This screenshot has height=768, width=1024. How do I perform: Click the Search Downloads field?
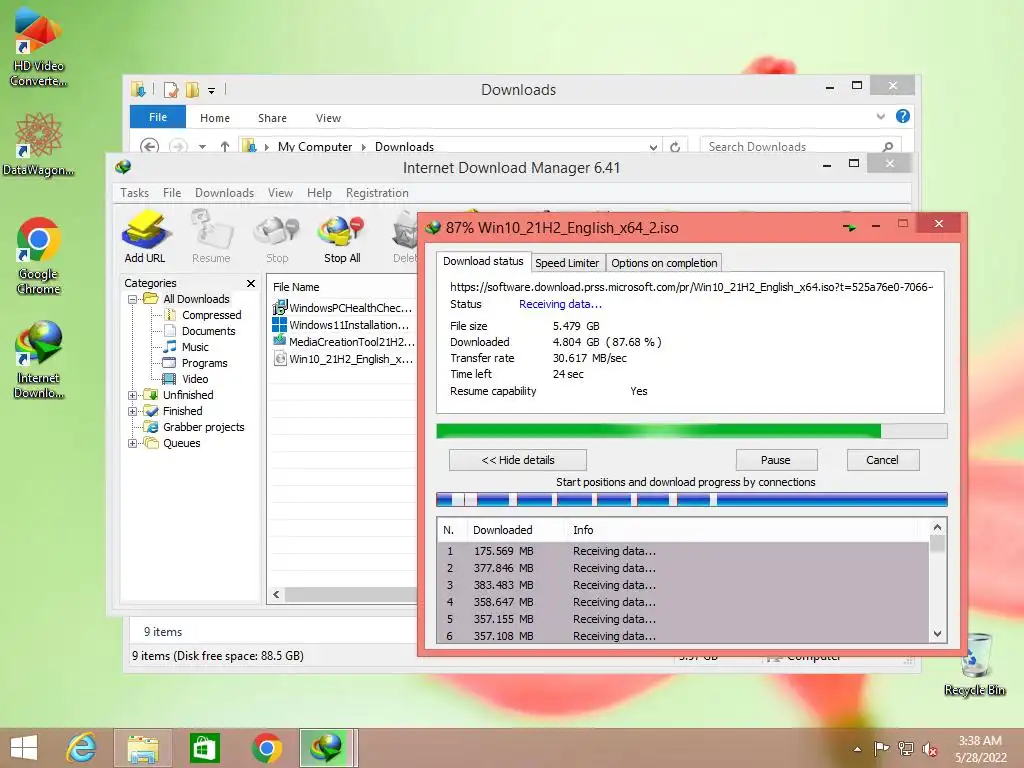pos(800,147)
